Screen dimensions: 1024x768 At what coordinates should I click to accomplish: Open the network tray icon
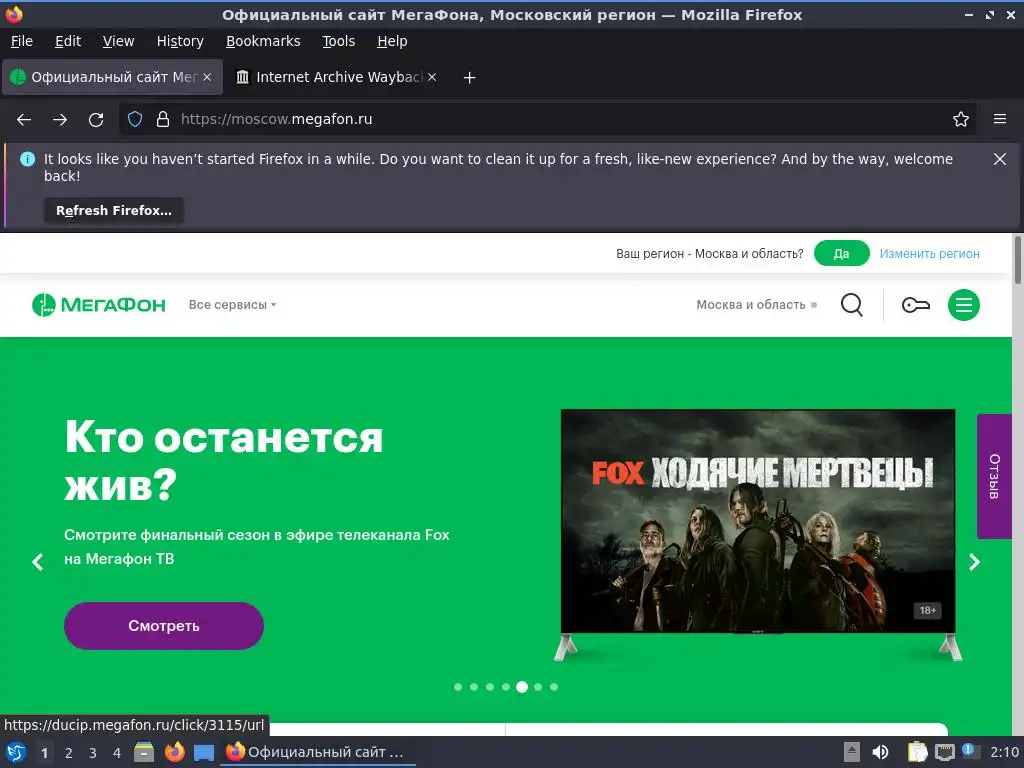[x=944, y=752]
